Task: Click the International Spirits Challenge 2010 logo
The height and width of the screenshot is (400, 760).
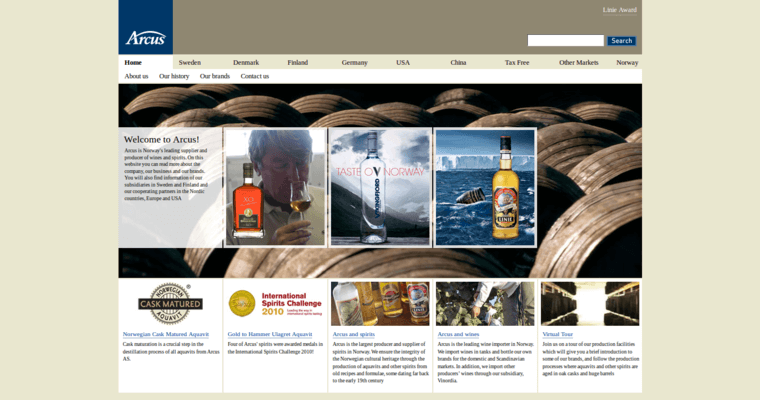Action: click(275, 303)
